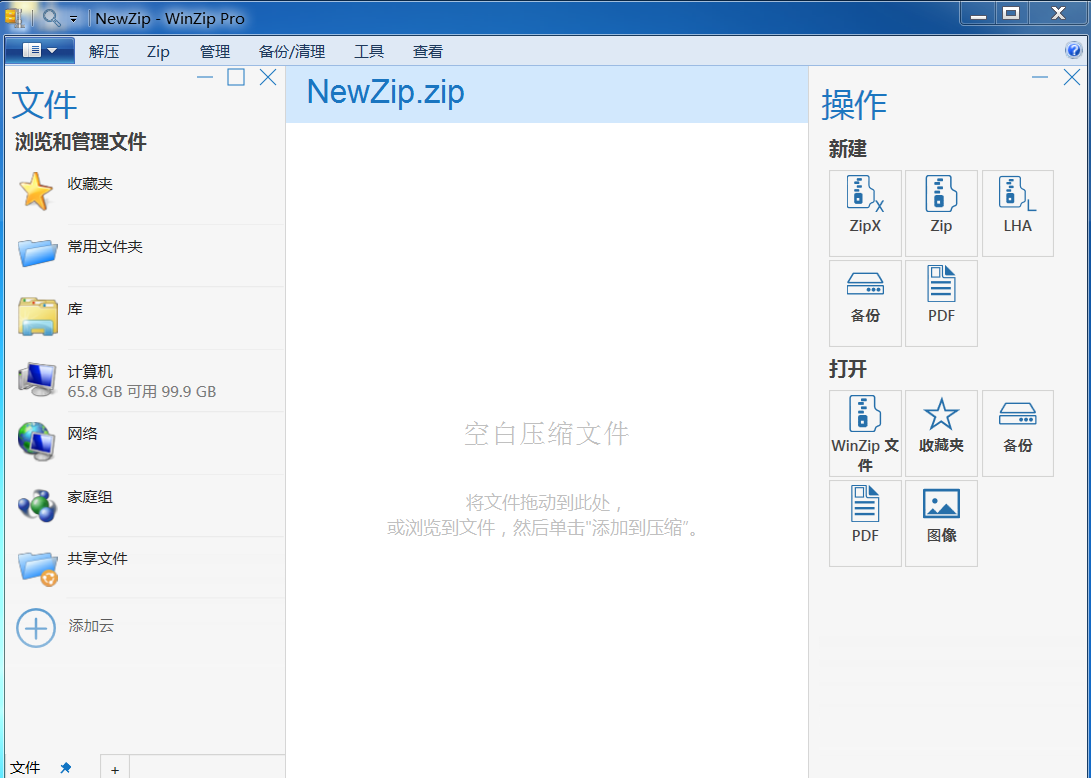Add a new tab with plus button
The width and height of the screenshot is (1091, 778).
(115, 769)
